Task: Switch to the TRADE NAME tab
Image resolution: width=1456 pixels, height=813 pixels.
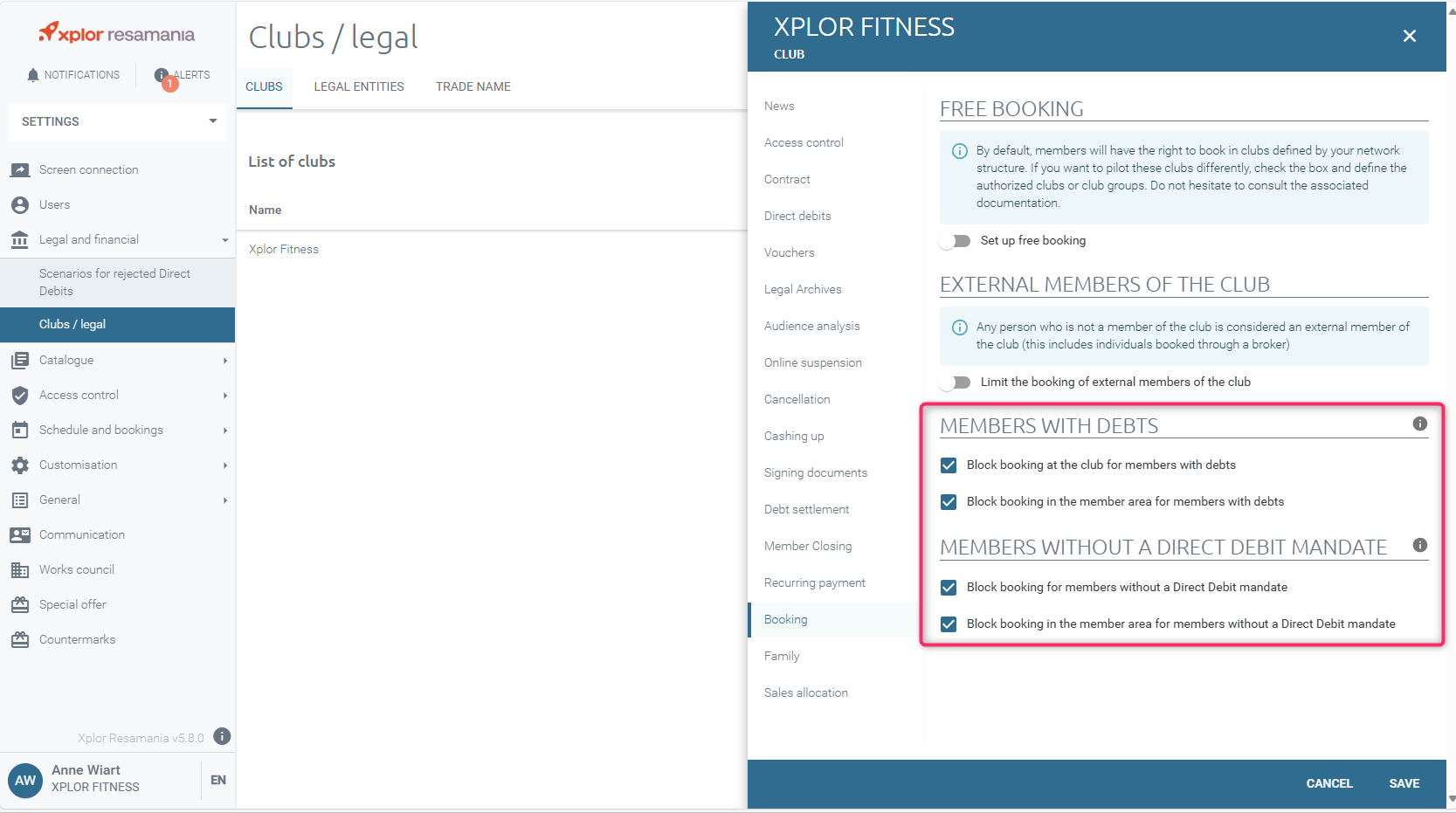Action: click(x=473, y=86)
